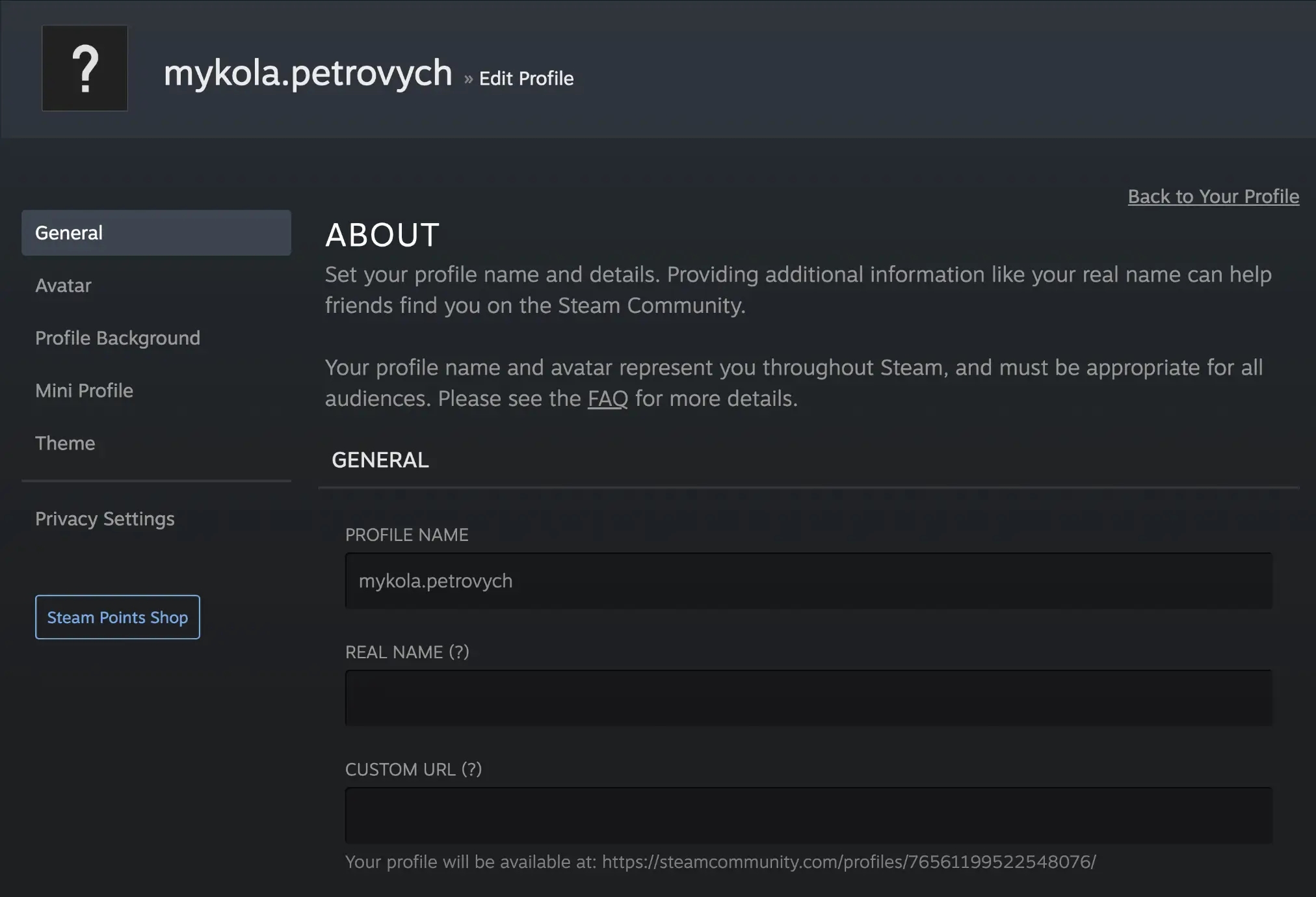Click the steamcommunity.com profile URL text
The width and height of the screenshot is (1316, 897).
tap(849, 862)
